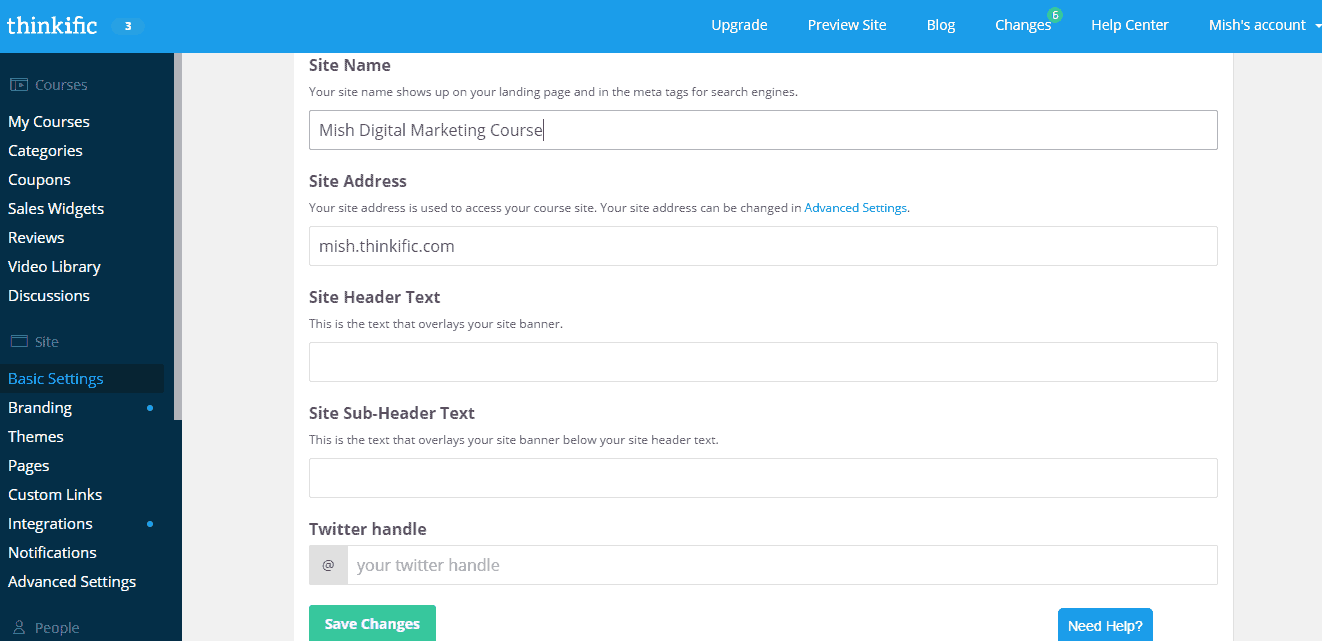The height and width of the screenshot is (641, 1322).
Task: Click the thinkific logo
Action: click(x=52, y=25)
